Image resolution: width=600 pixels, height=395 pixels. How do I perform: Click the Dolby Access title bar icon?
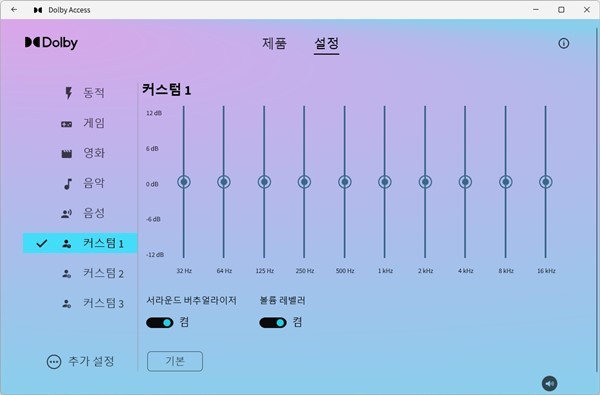point(38,10)
